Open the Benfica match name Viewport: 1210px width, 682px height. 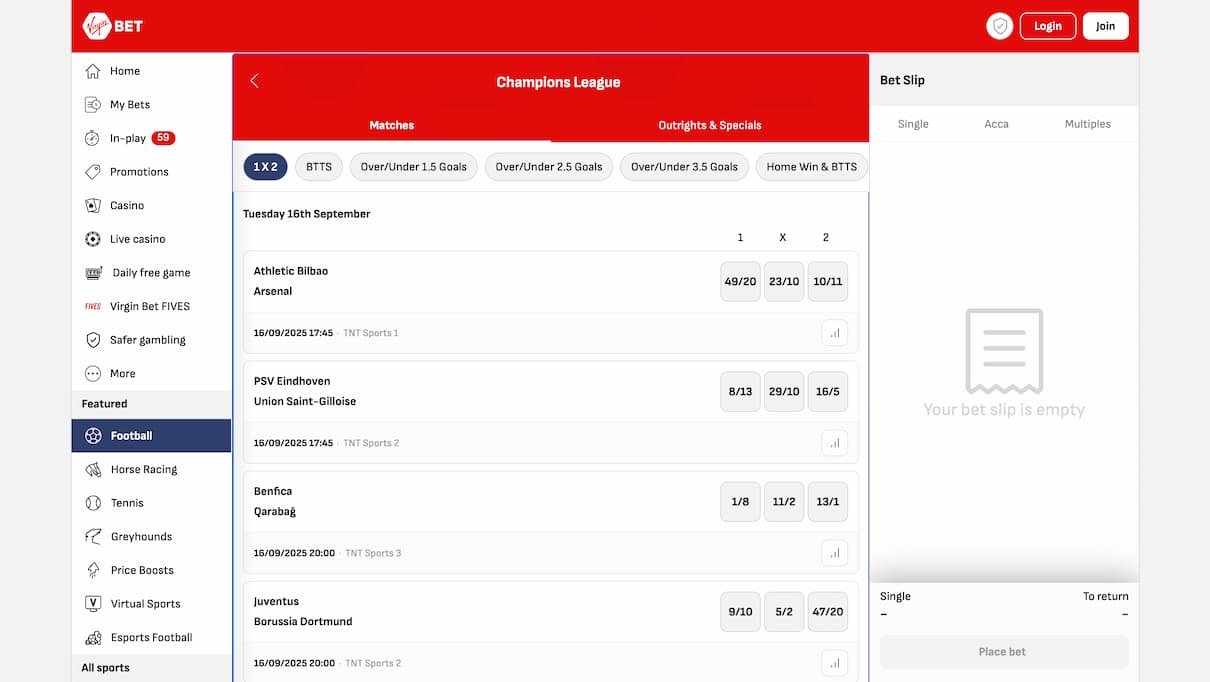[273, 491]
